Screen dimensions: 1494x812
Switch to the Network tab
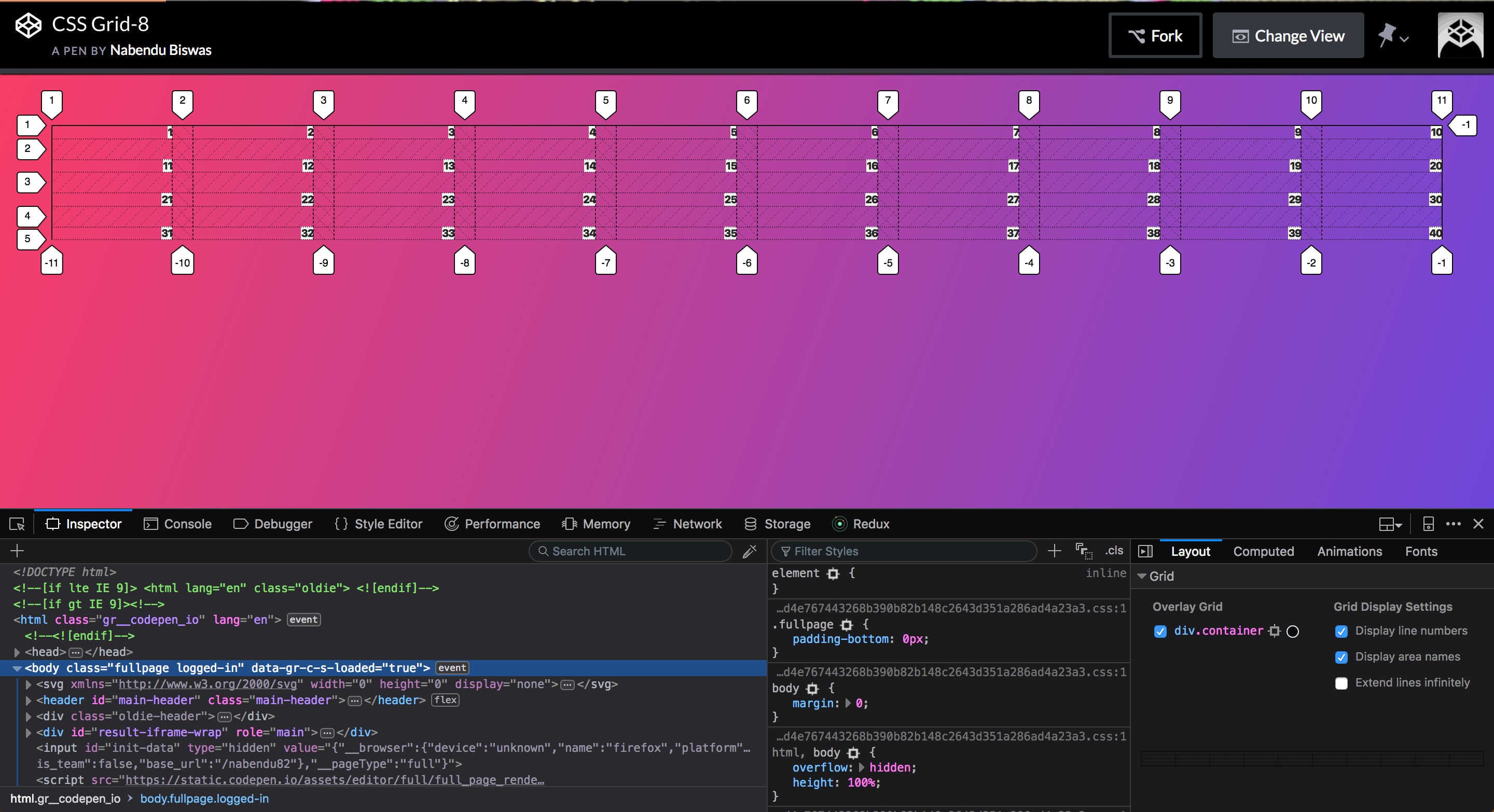[687, 524]
